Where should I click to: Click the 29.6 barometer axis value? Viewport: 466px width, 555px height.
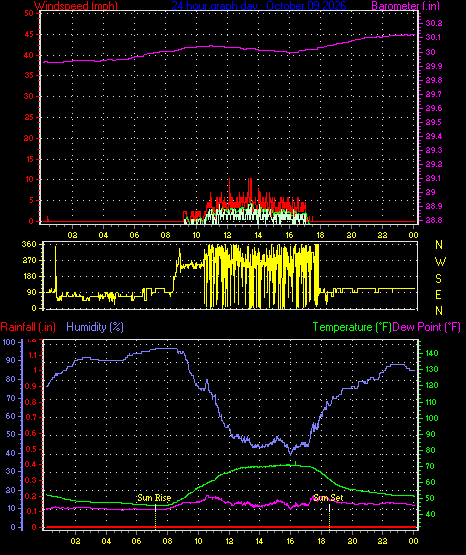(x=434, y=108)
